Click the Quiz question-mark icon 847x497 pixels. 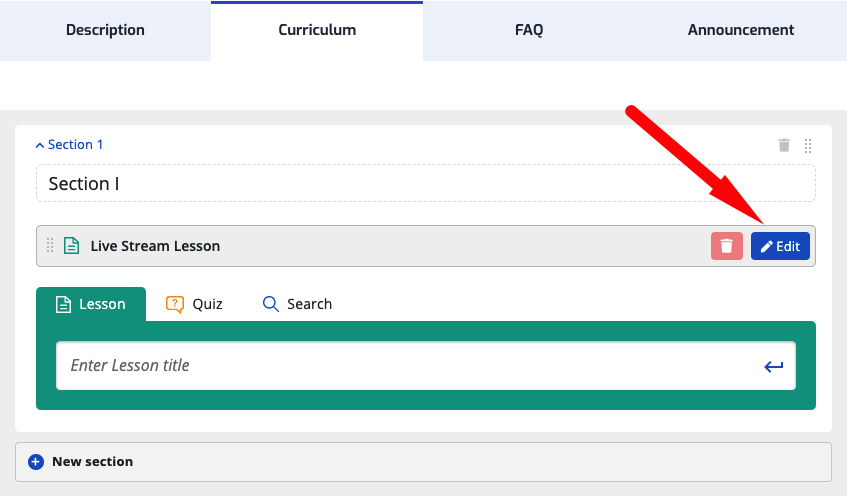(x=175, y=304)
